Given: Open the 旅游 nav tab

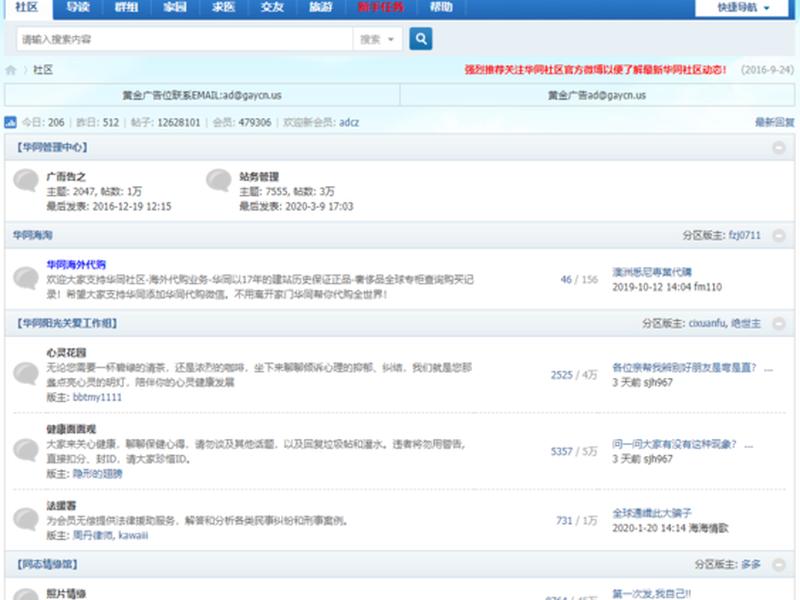Looking at the screenshot, I should tap(320, 7).
